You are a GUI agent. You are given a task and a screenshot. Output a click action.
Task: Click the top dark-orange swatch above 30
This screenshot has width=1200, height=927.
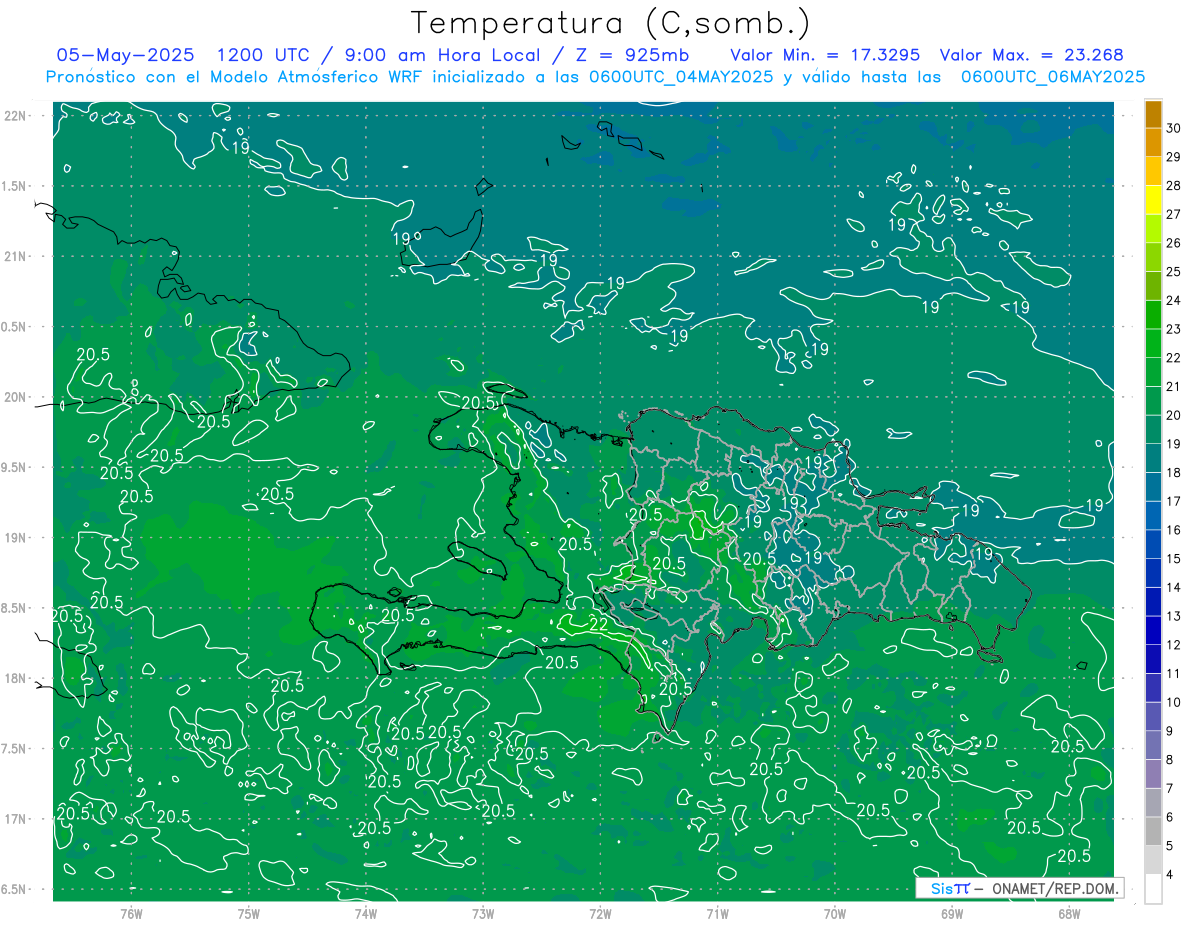(1154, 113)
